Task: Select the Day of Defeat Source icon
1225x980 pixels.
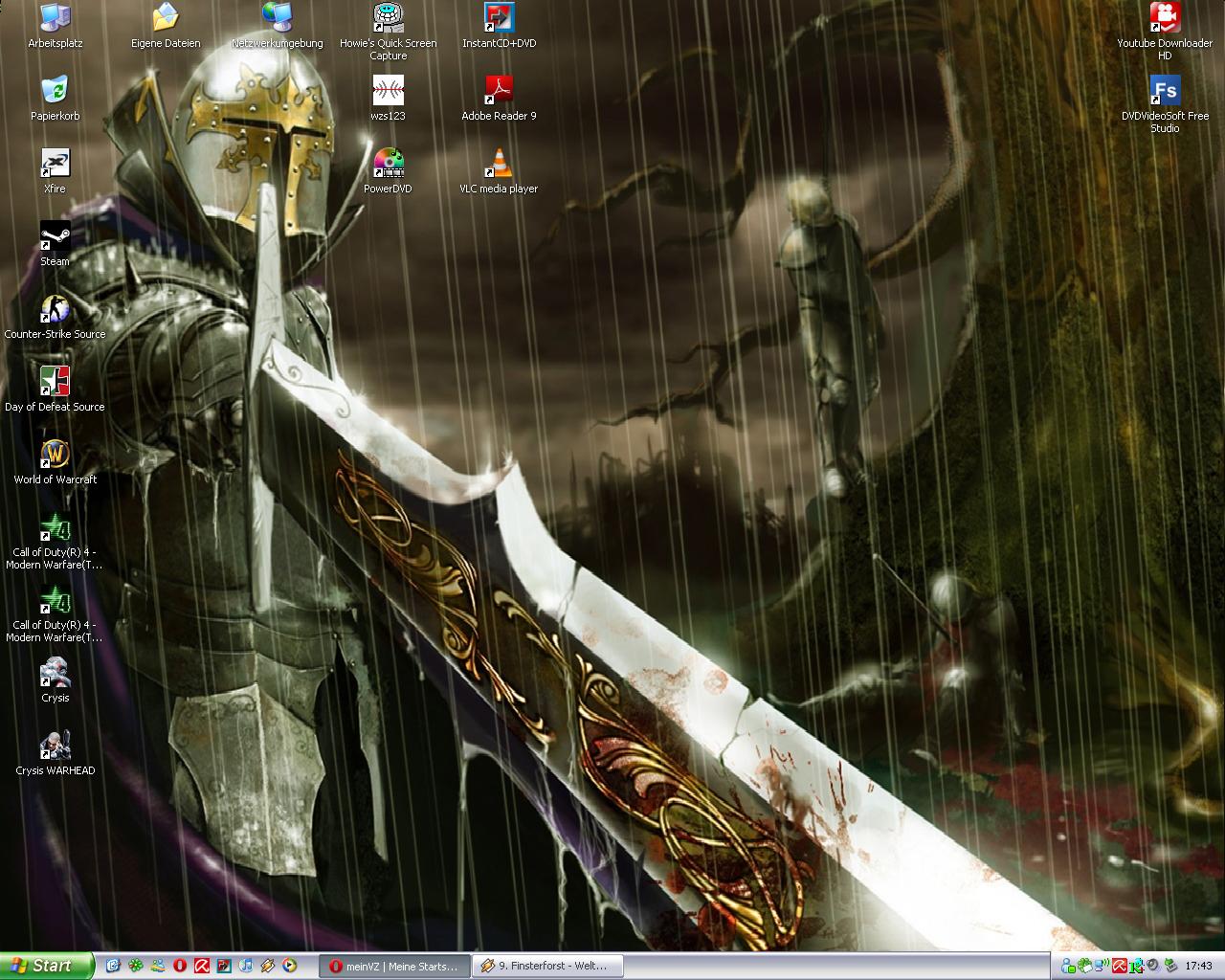Action: point(56,390)
